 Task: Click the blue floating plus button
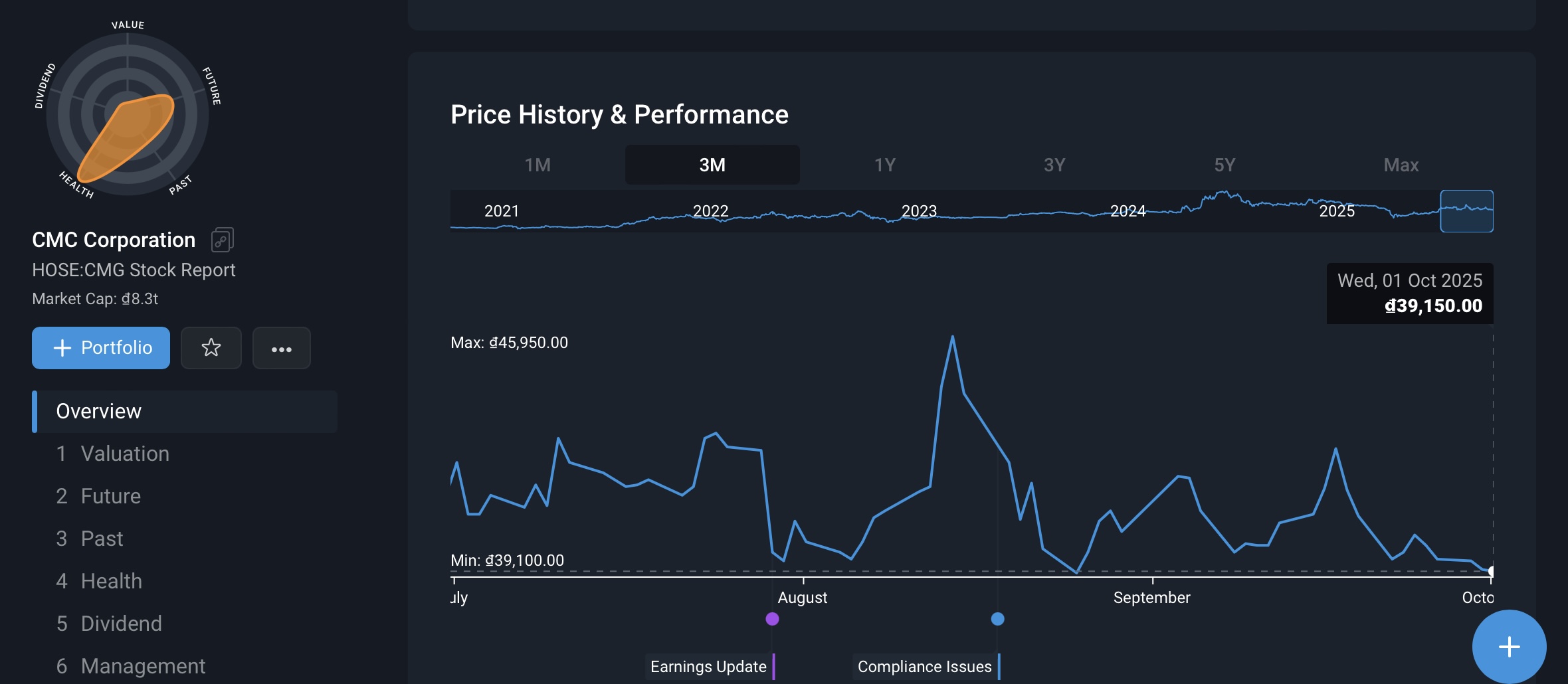click(x=1509, y=646)
